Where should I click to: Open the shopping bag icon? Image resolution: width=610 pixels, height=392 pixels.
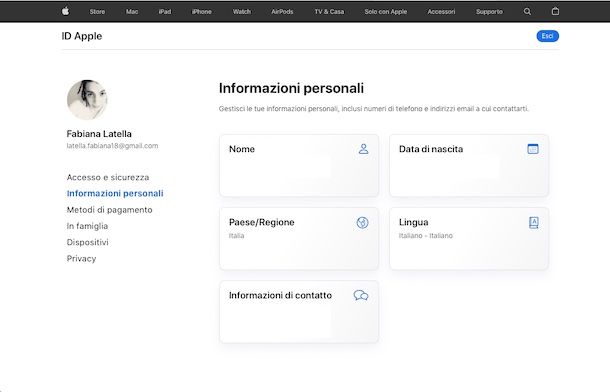tap(555, 11)
